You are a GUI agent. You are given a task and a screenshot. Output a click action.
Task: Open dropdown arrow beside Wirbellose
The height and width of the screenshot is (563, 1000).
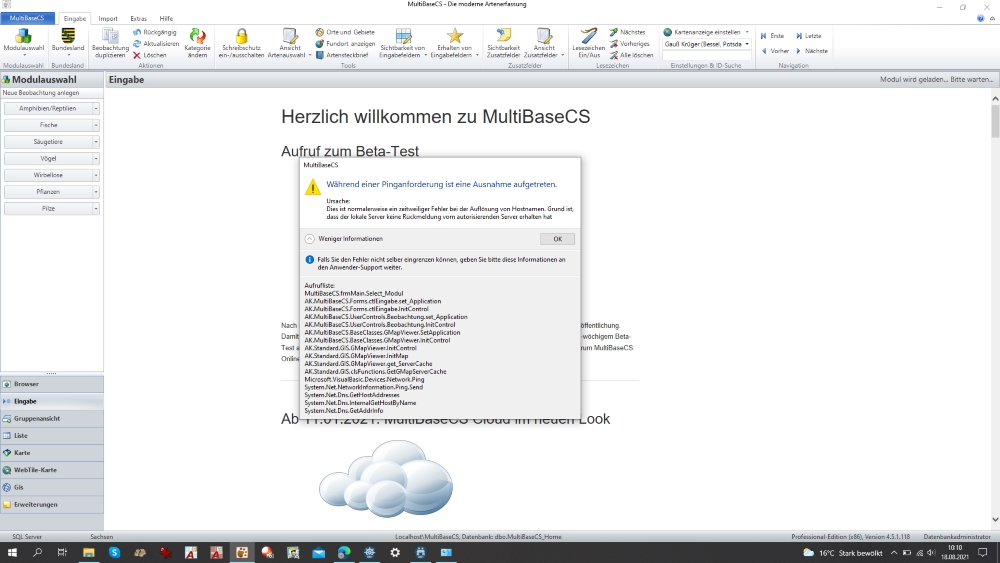click(x=96, y=175)
